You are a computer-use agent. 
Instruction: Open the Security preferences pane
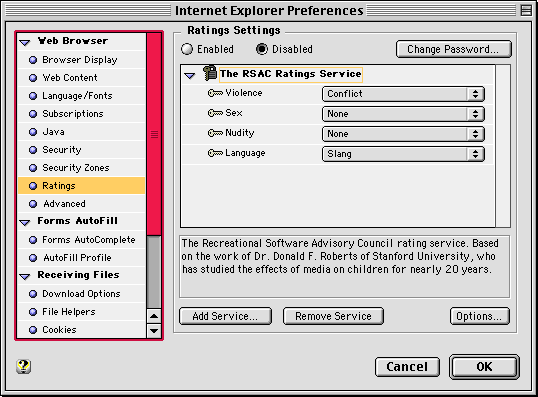pyautogui.click(x=82, y=150)
